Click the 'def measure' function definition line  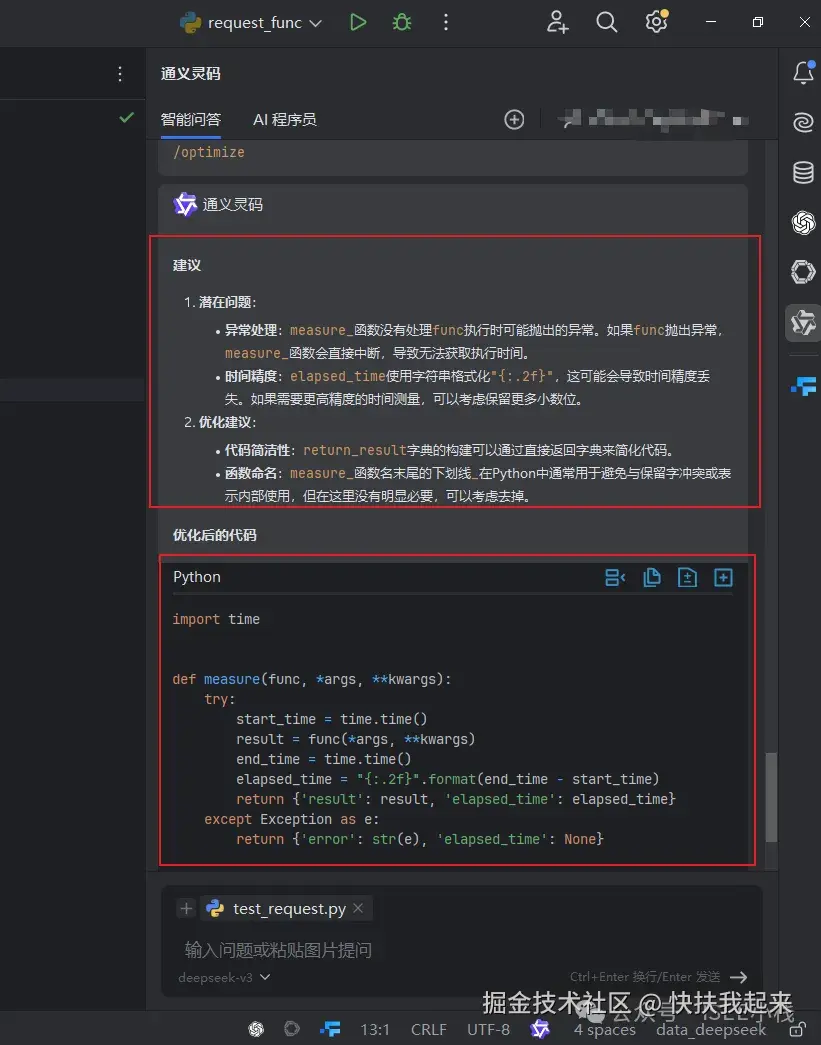pyautogui.click(x=312, y=679)
